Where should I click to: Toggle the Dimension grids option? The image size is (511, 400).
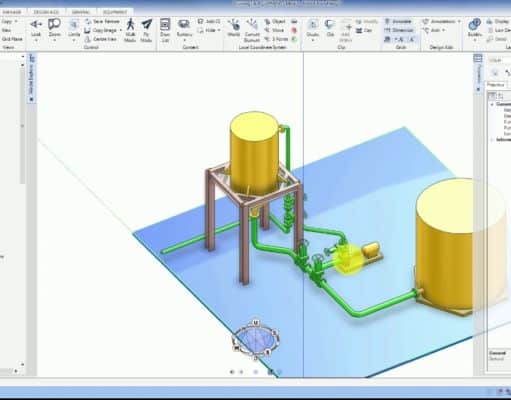(x=398, y=30)
